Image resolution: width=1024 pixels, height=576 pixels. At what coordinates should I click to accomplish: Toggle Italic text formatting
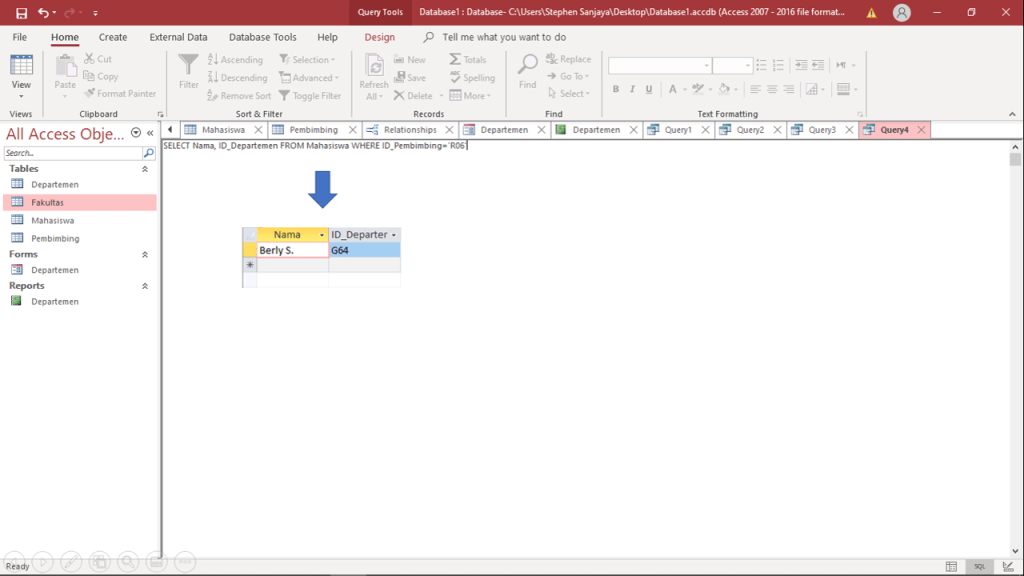(631, 89)
